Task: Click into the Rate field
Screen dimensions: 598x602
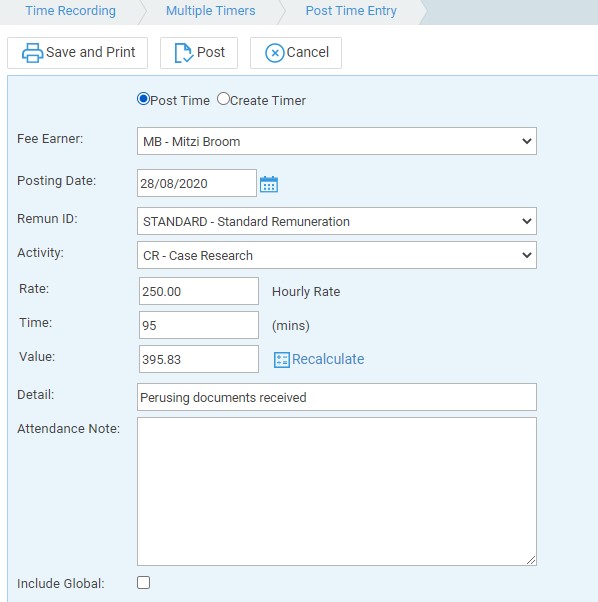Action: click(199, 291)
